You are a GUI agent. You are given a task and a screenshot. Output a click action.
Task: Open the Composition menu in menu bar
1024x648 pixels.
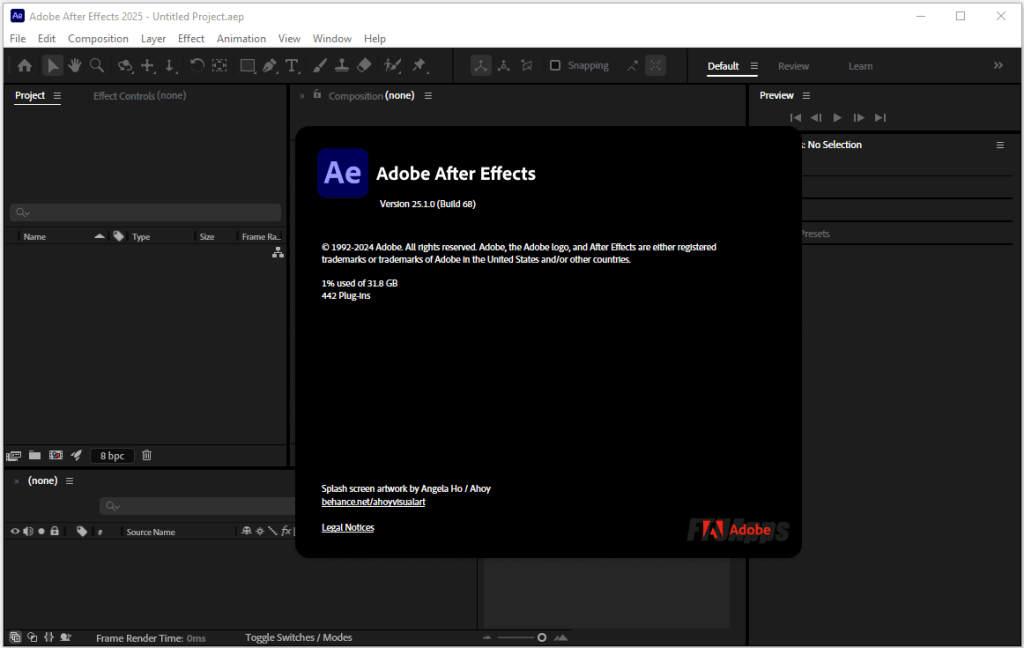coord(98,39)
